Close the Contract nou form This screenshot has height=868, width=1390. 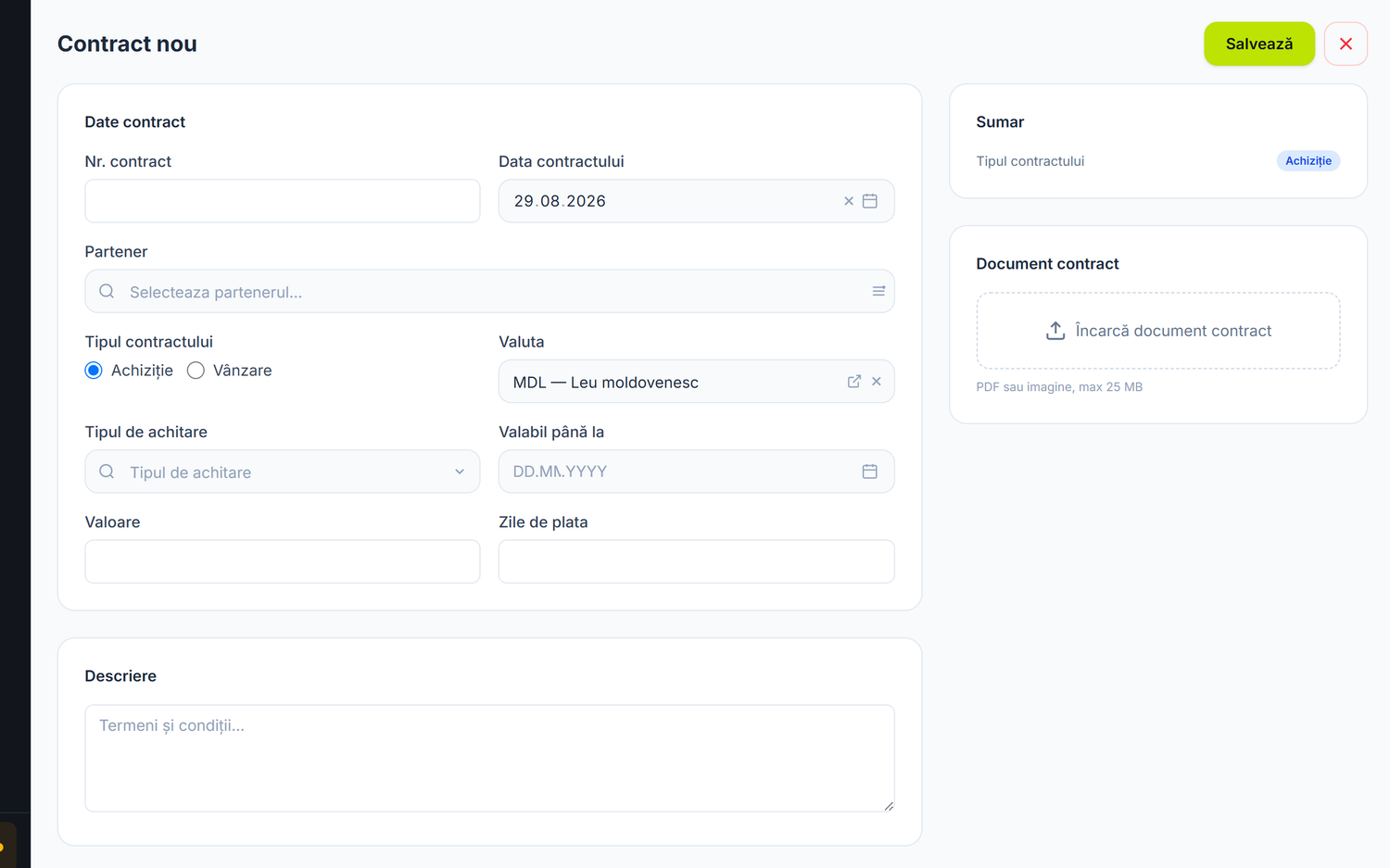pyautogui.click(x=1346, y=44)
